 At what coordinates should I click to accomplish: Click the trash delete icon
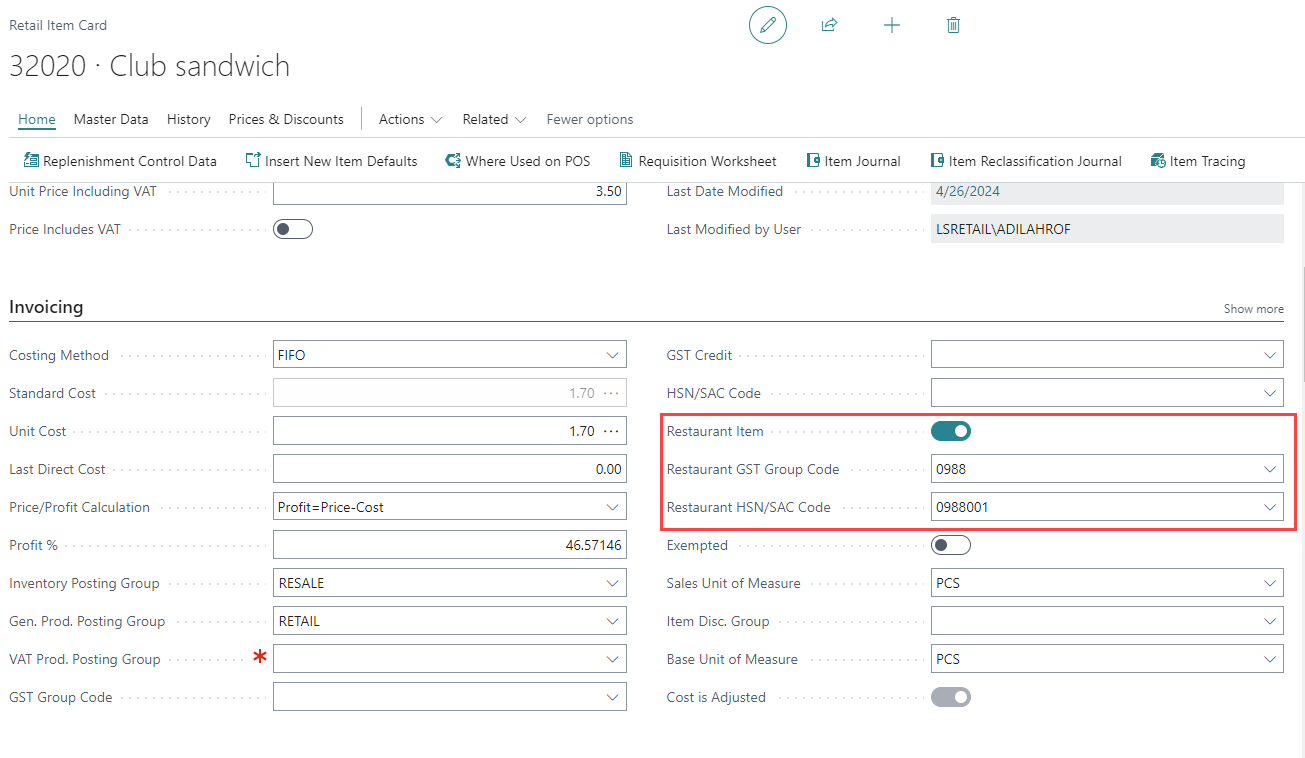coord(953,25)
